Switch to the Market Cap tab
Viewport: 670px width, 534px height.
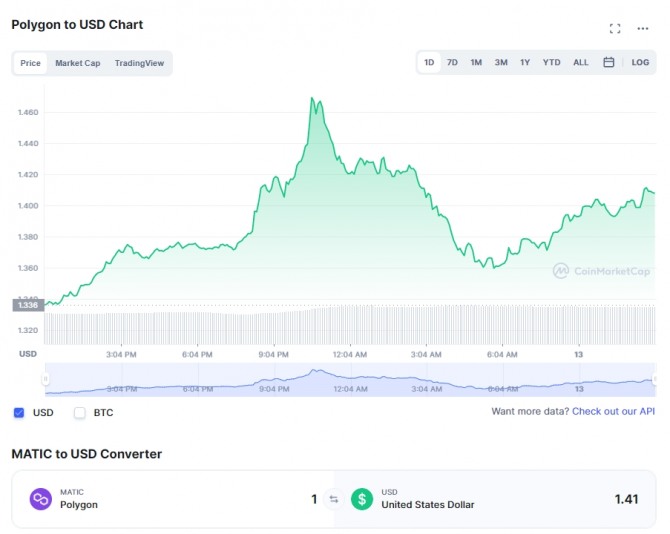78,63
